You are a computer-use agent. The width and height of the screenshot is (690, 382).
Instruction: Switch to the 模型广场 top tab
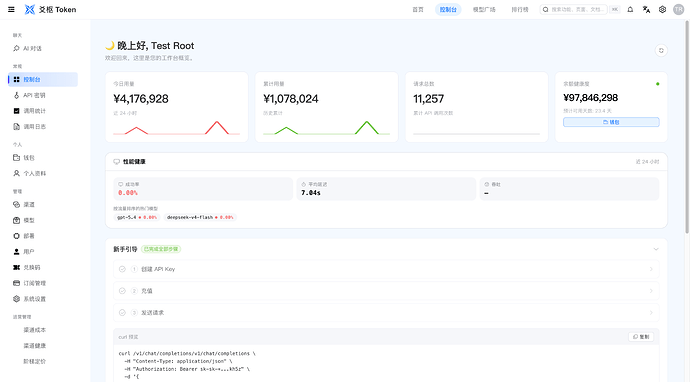click(484, 9)
